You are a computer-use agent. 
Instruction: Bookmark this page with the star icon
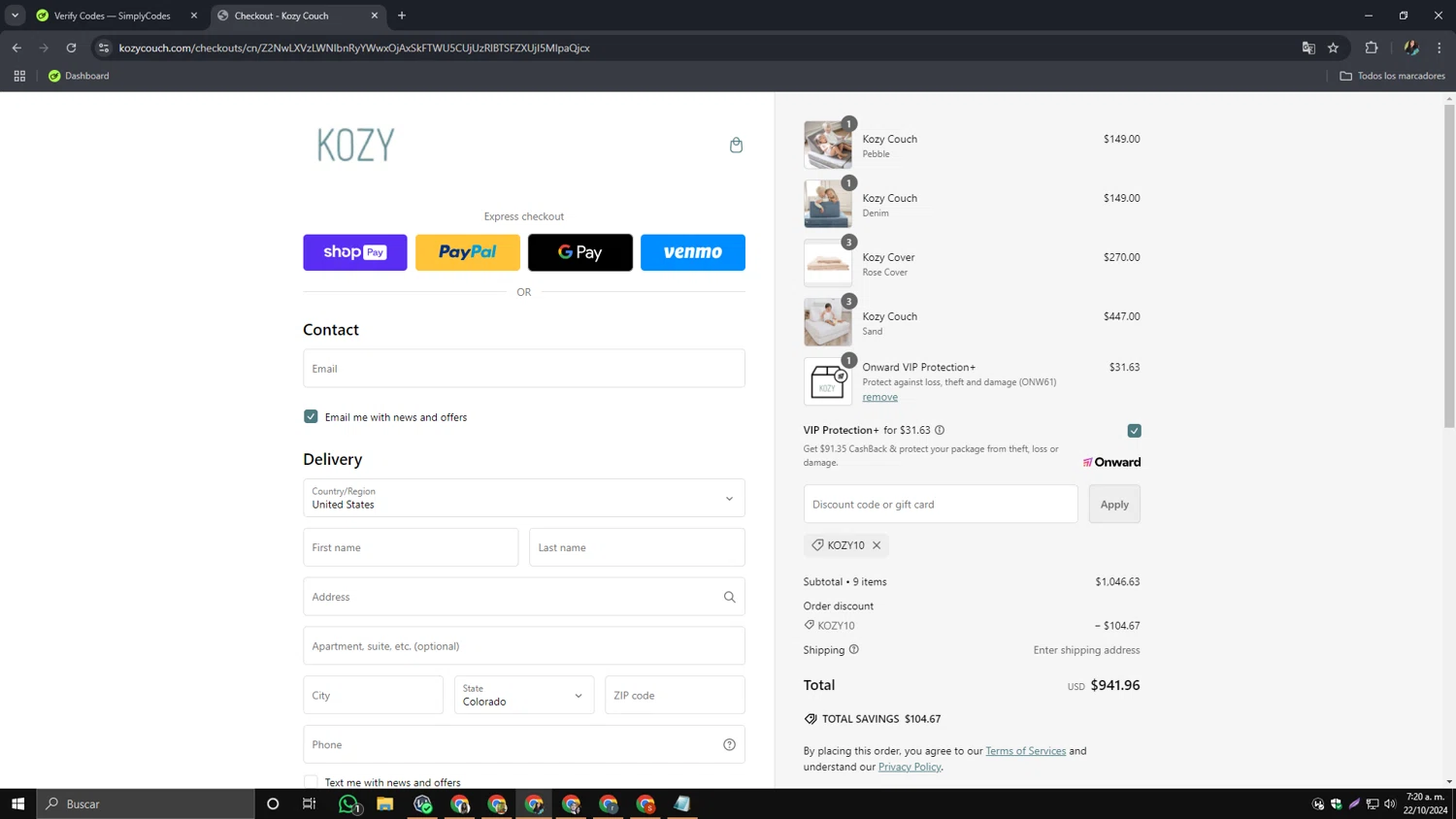[x=1333, y=48]
